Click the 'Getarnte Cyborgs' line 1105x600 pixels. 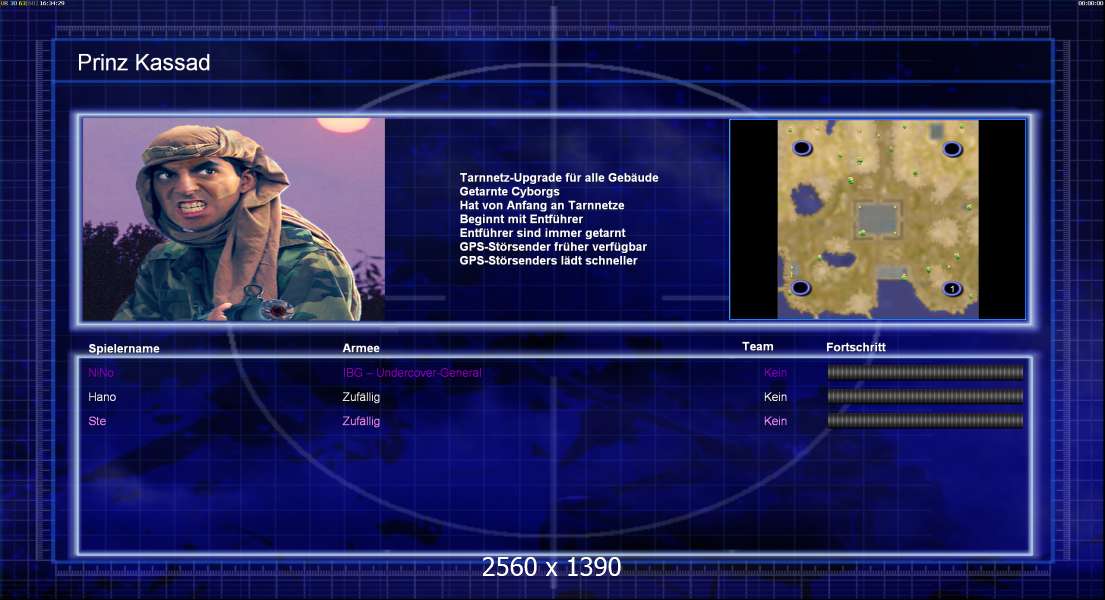[x=510, y=192]
